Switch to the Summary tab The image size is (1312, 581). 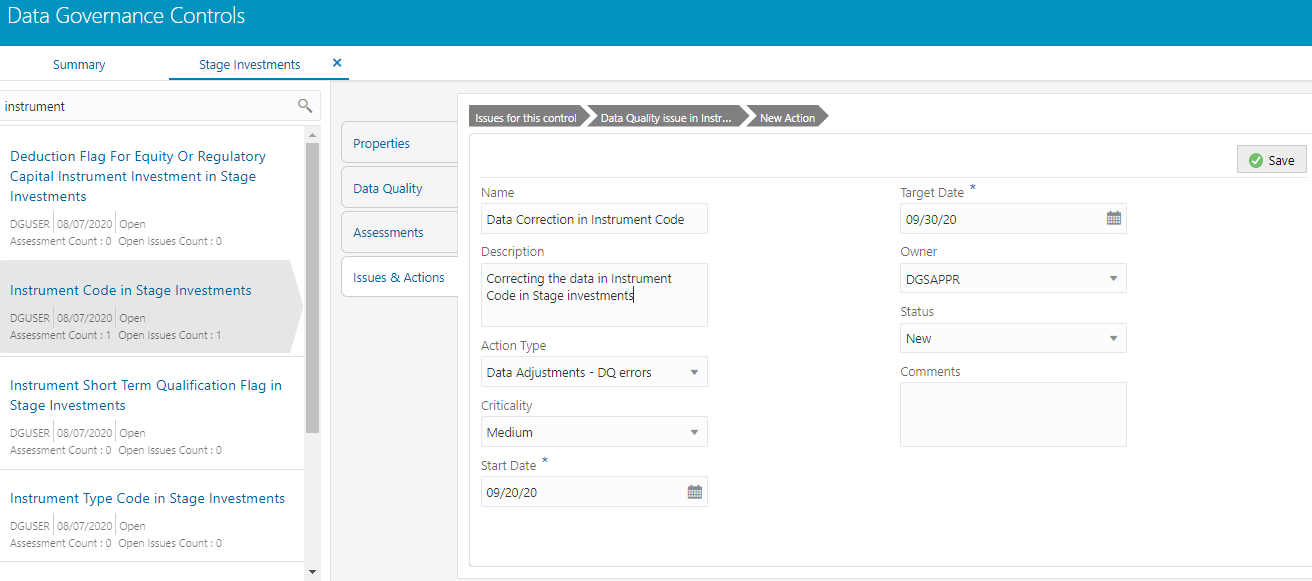pyautogui.click(x=79, y=64)
